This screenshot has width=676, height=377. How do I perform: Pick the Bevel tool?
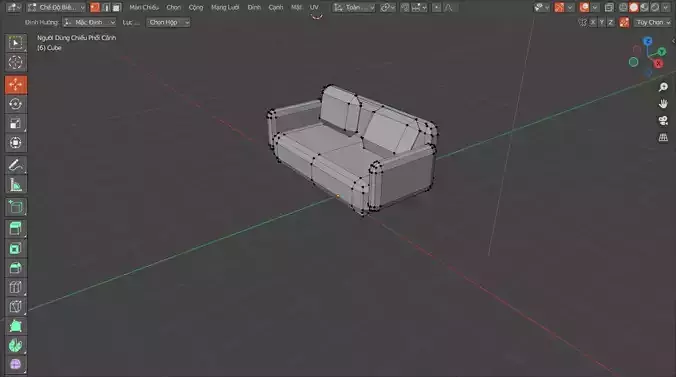pyautogui.click(x=16, y=268)
